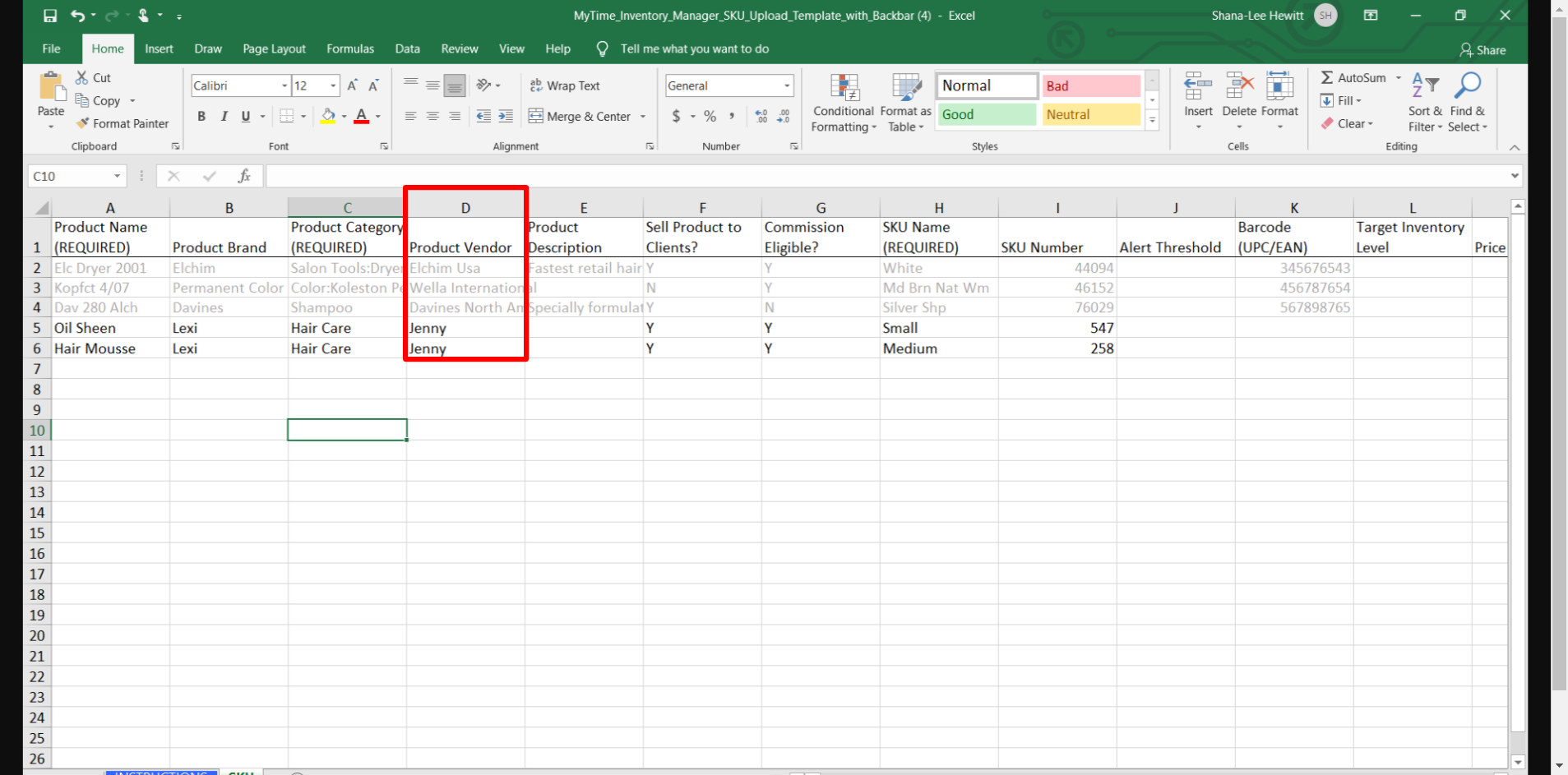Apply the Fill Color bucket
Screen dimensions: 1568x775
point(328,117)
